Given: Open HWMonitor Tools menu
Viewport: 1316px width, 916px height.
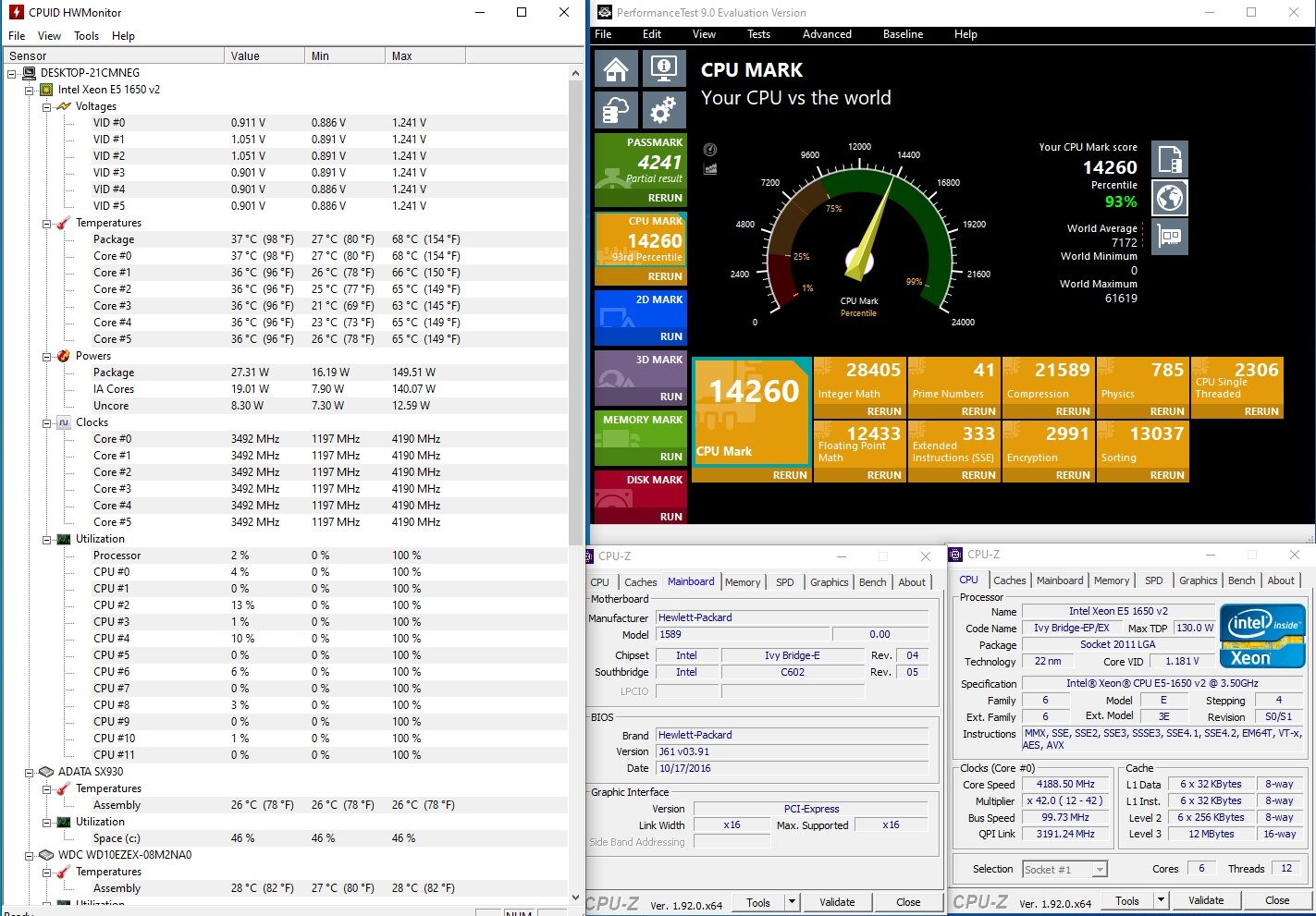Looking at the screenshot, I should click(x=87, y=36).
